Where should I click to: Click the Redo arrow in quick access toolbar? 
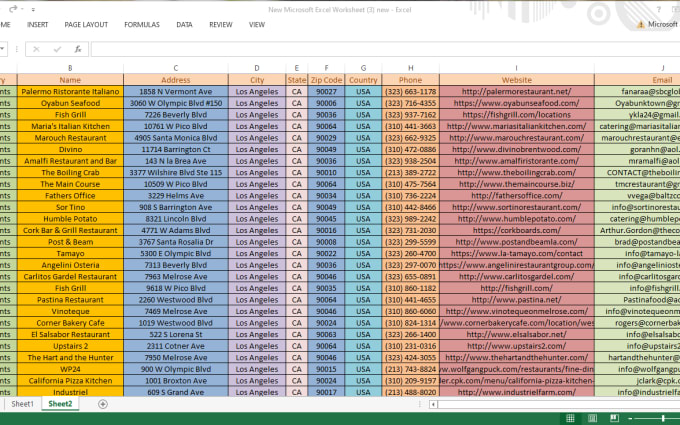click(x=13, y=9)
